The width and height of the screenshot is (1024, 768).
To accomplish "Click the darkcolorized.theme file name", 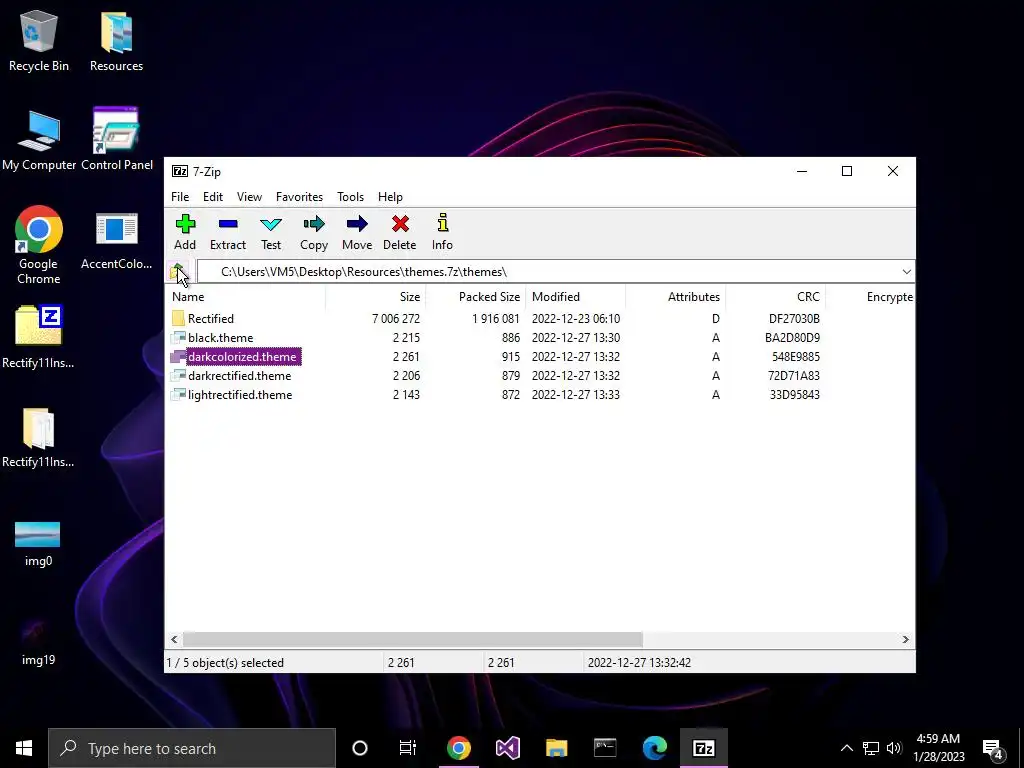I will [242, 357].
